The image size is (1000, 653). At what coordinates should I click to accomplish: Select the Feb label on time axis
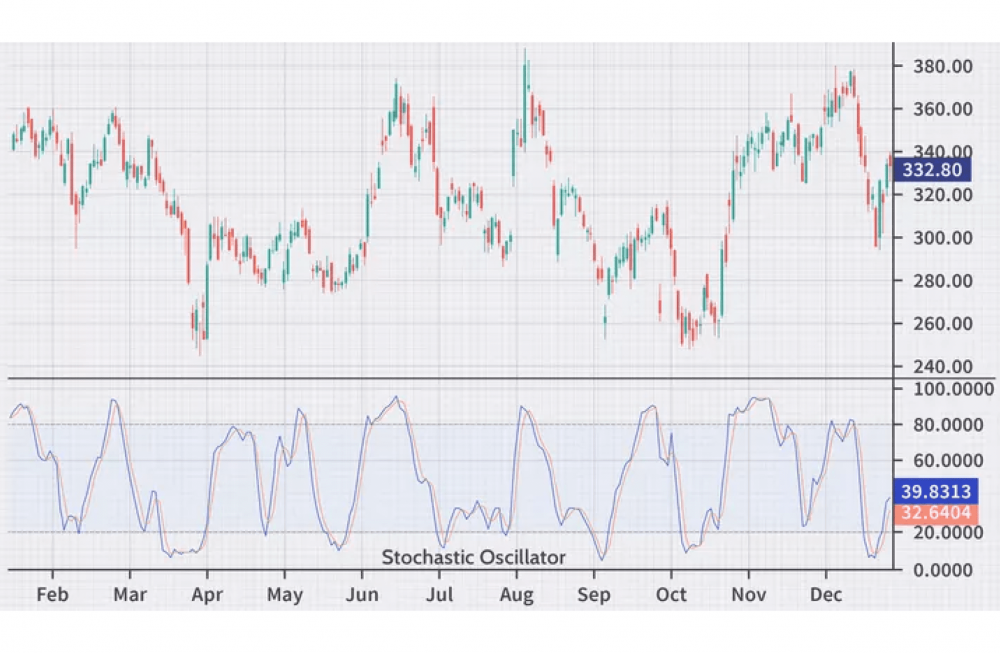(53, 593)
